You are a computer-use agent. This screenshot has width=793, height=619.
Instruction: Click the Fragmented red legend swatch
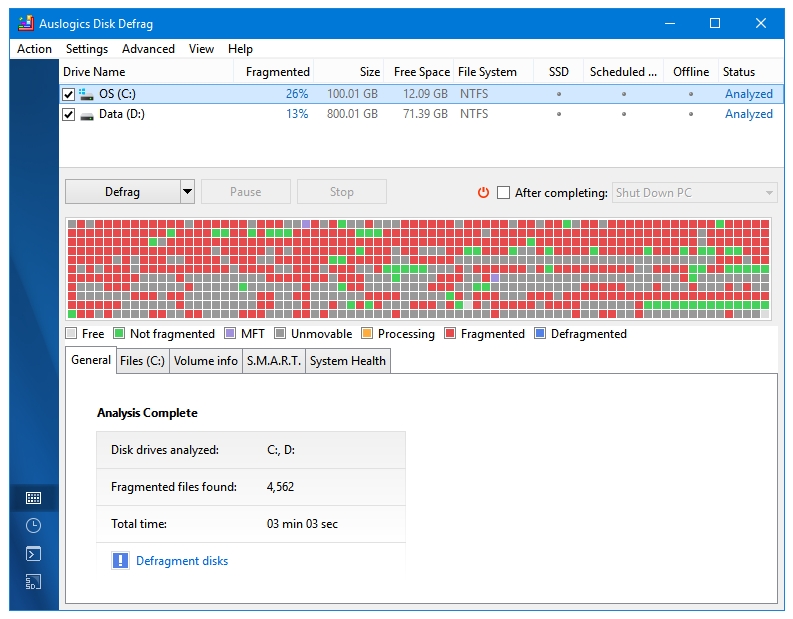450,333
